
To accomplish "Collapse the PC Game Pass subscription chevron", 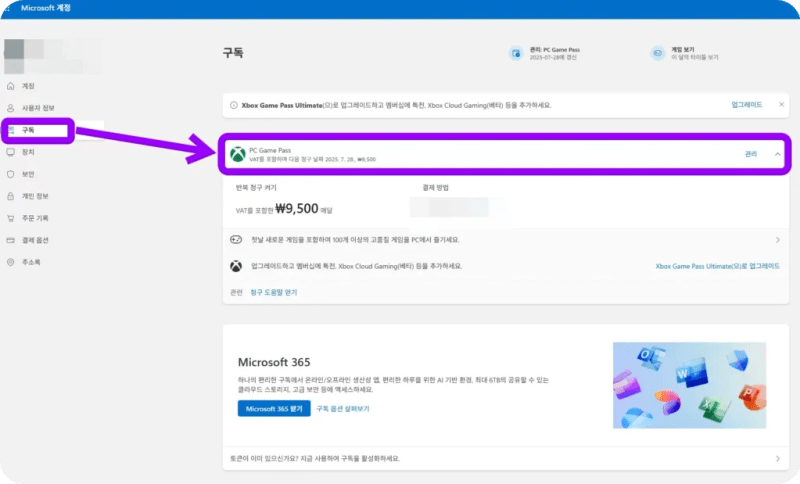I will point(778,154).
